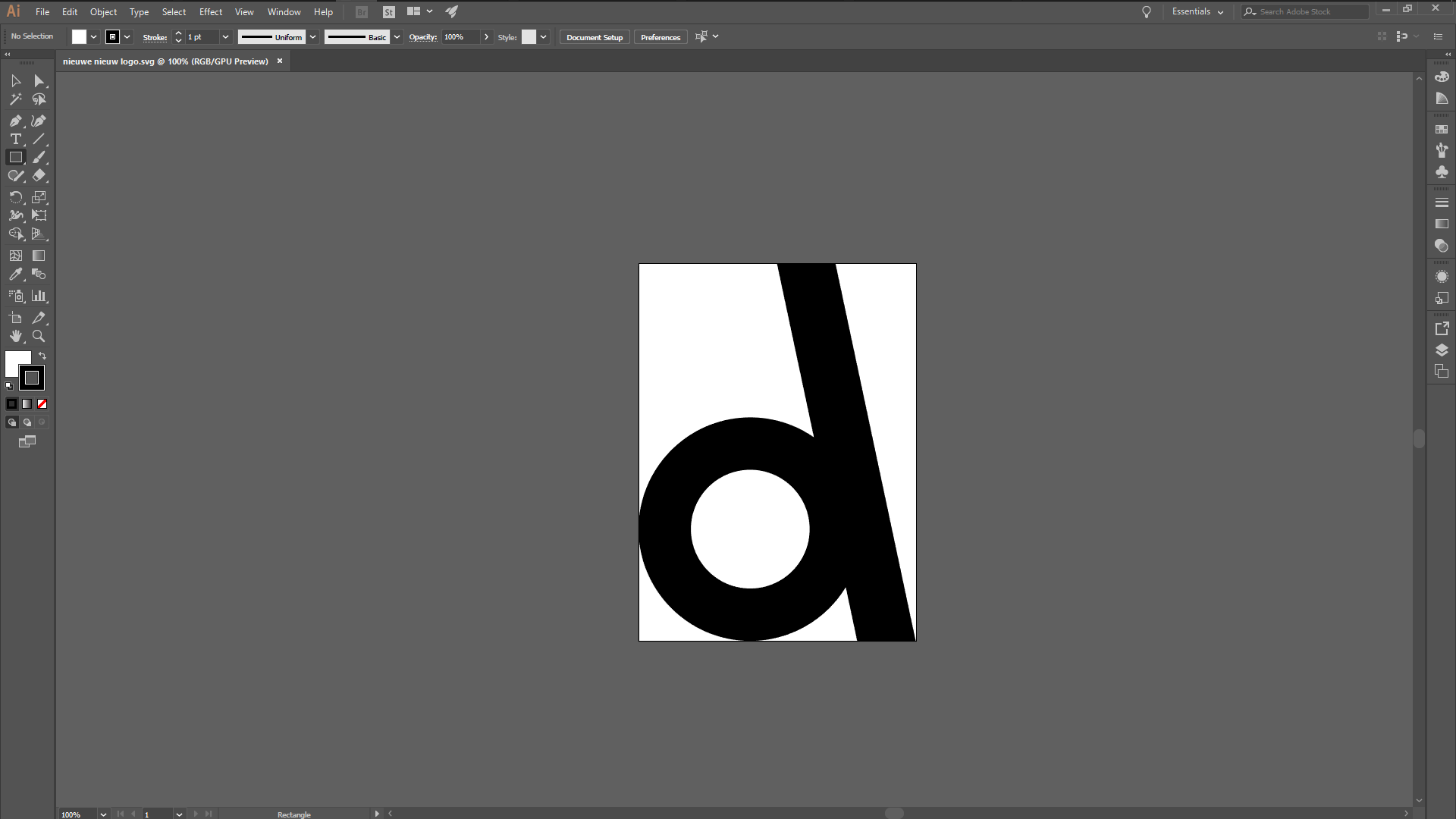Activate the Zoom tool
Viewport: 1456px width, 819px height.
pyautogui.click(x=39, y=336)
